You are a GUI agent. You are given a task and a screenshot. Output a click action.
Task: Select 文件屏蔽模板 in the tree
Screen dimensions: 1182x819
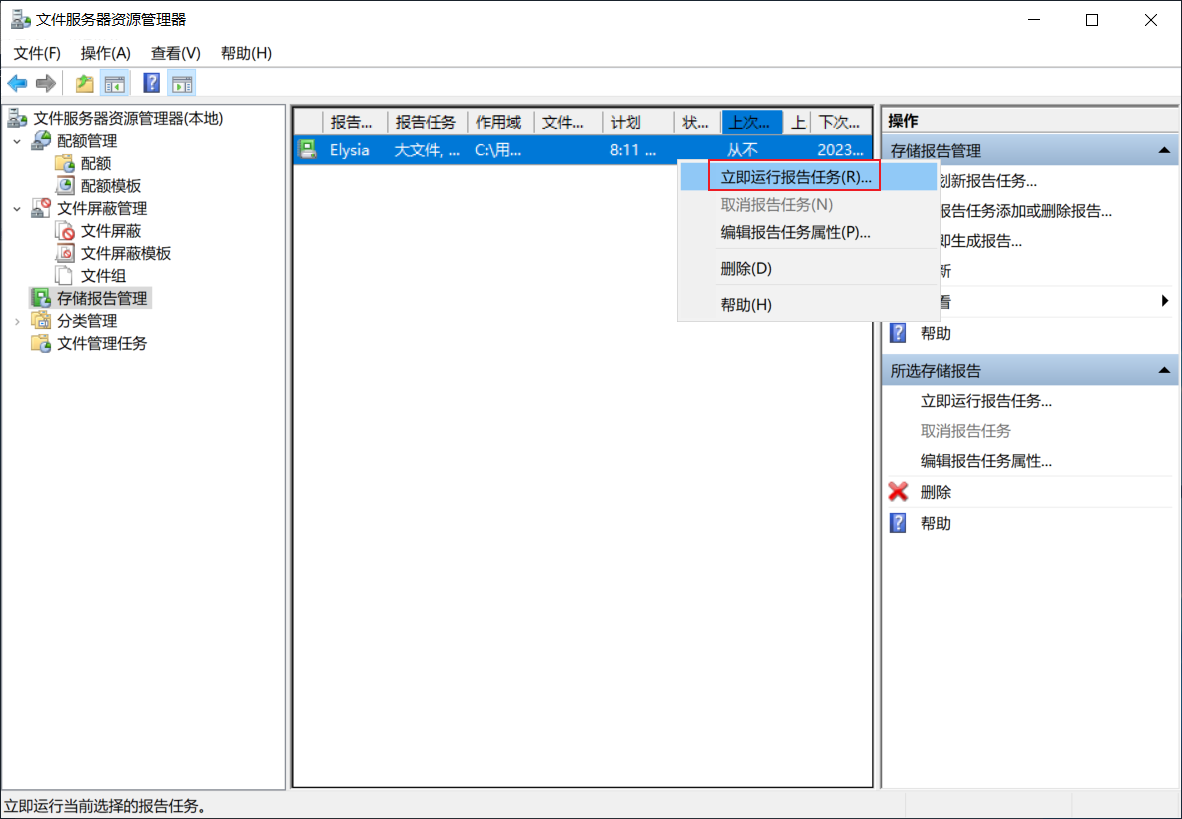pyautogui.click(x=126, y=253)
